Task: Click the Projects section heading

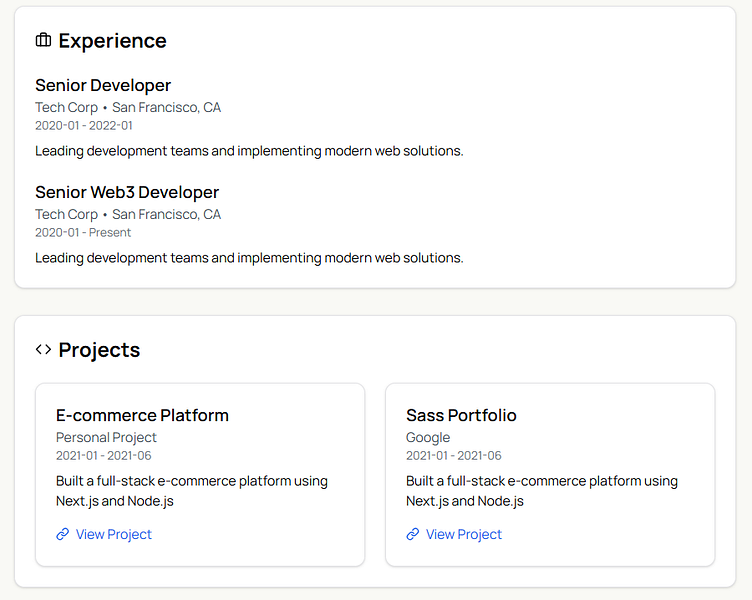Action: [99, 350]
